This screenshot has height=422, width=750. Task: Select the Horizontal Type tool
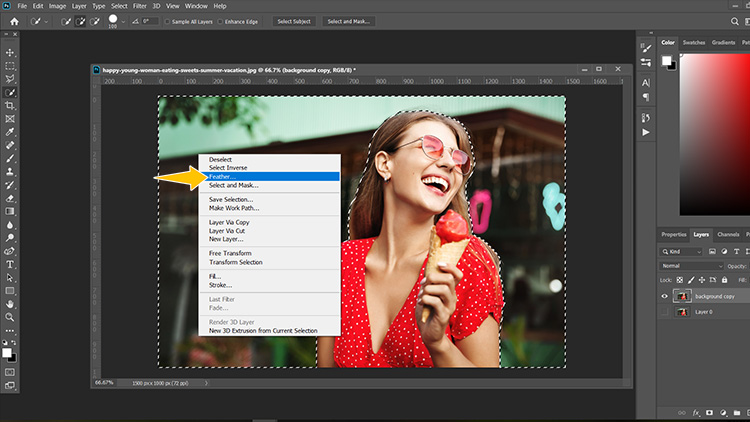point(10,264)
